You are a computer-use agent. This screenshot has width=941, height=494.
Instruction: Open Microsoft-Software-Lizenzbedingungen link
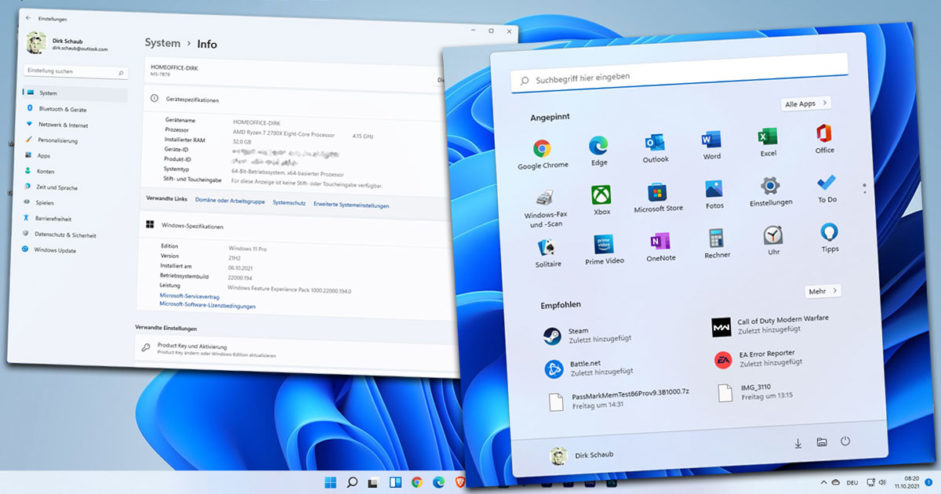(x=208, y=305)
